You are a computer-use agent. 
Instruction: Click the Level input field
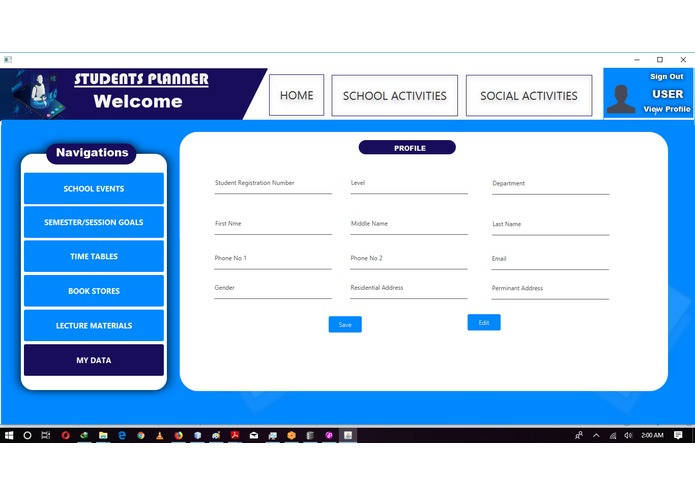(409, 185)
